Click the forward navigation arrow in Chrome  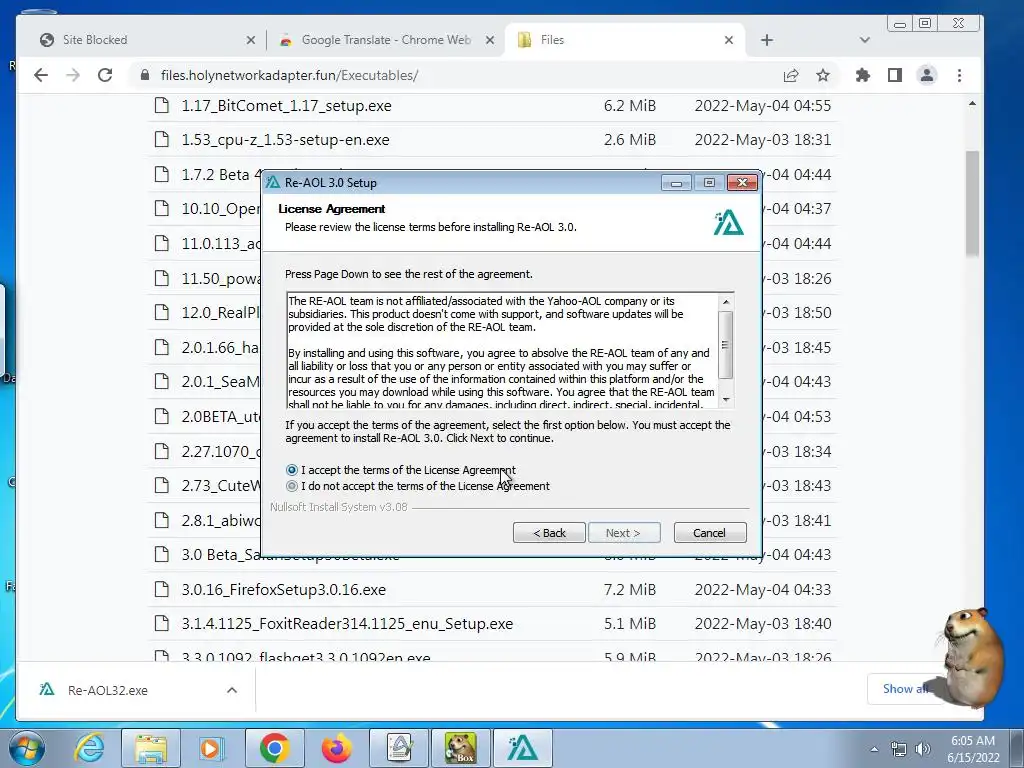[73, 75]
